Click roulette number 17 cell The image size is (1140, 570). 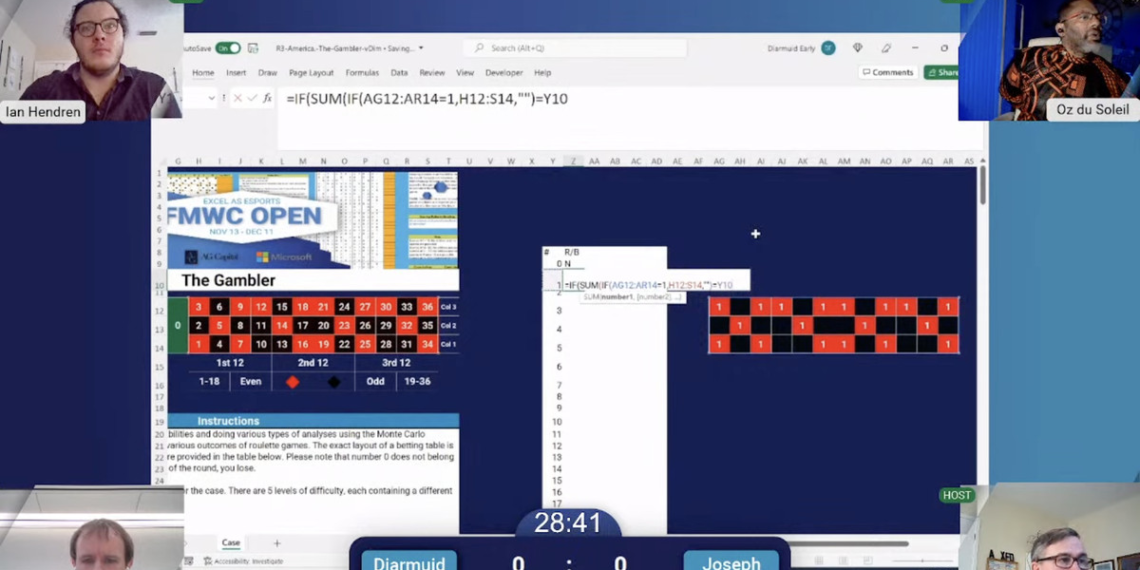(x=302, y=326)
